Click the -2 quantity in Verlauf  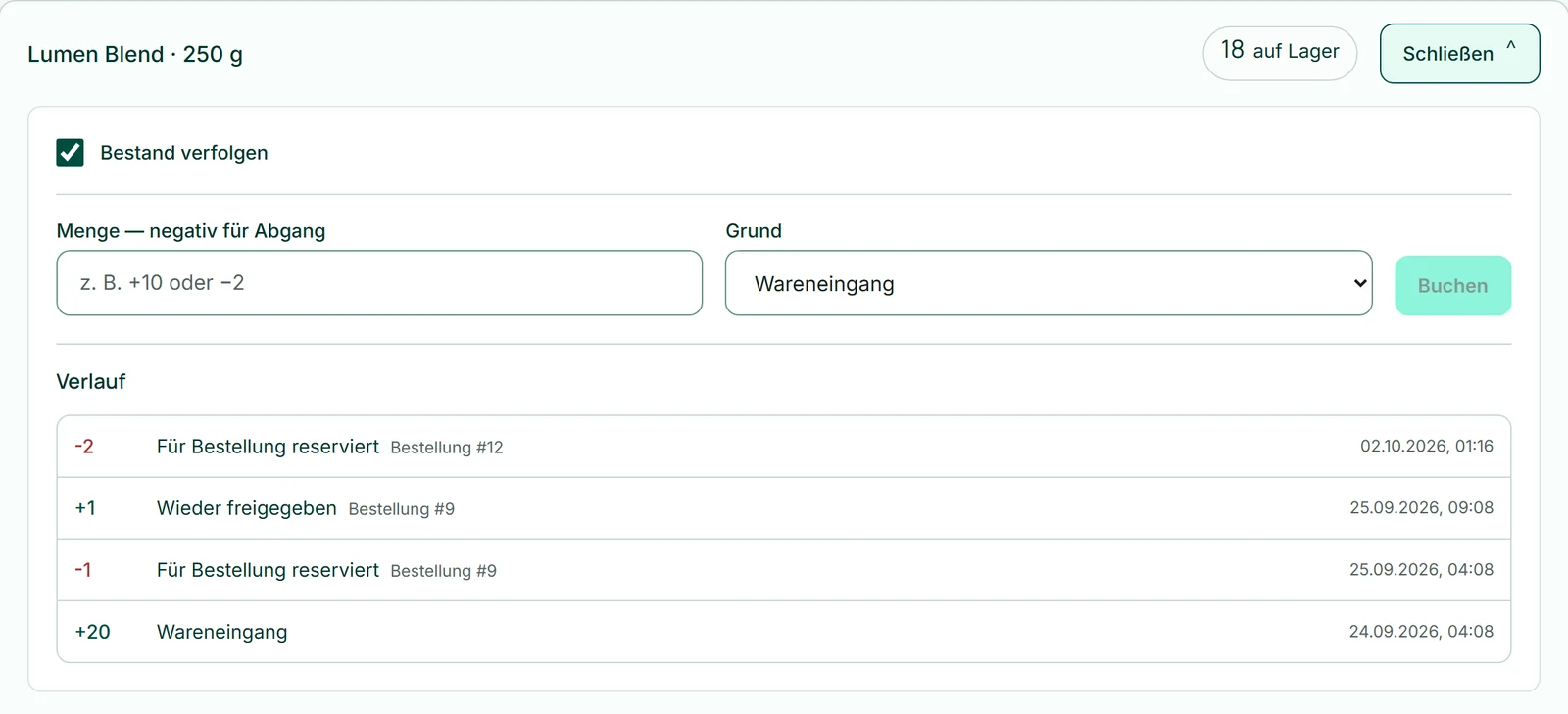point(84,447)
